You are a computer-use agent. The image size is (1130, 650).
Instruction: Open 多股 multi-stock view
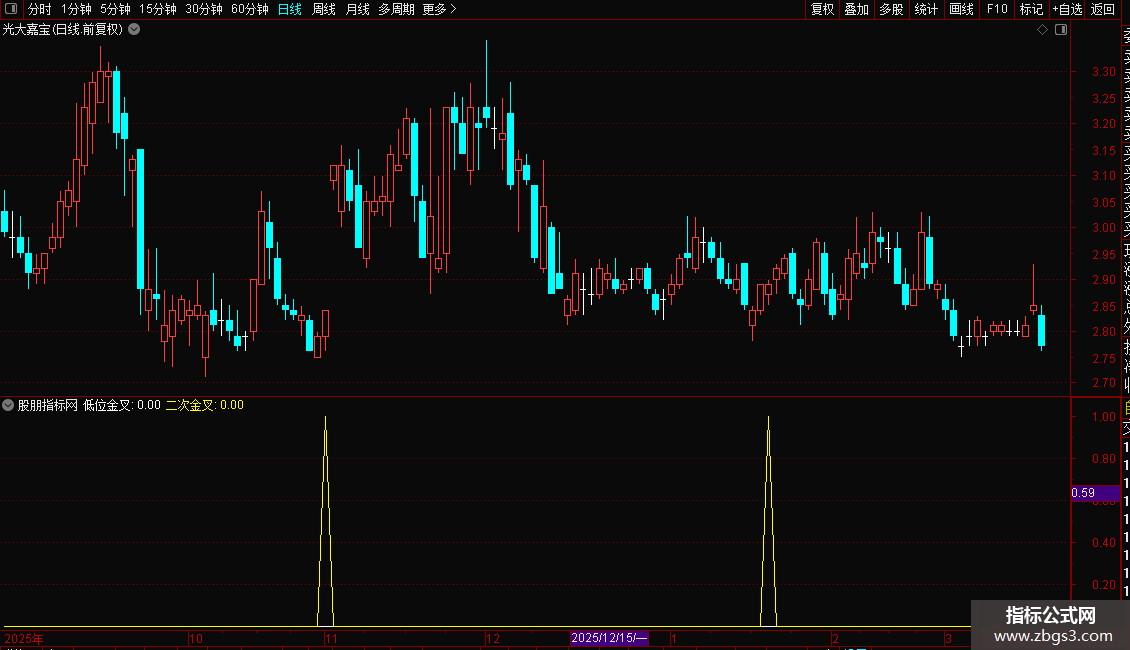pos(891,9)
